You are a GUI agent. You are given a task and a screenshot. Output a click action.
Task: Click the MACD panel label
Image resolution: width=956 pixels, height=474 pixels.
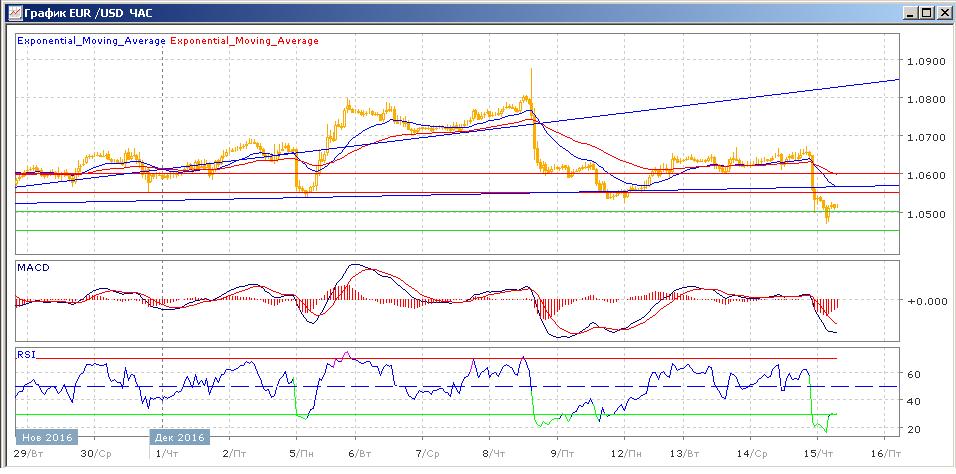point(33,268)
